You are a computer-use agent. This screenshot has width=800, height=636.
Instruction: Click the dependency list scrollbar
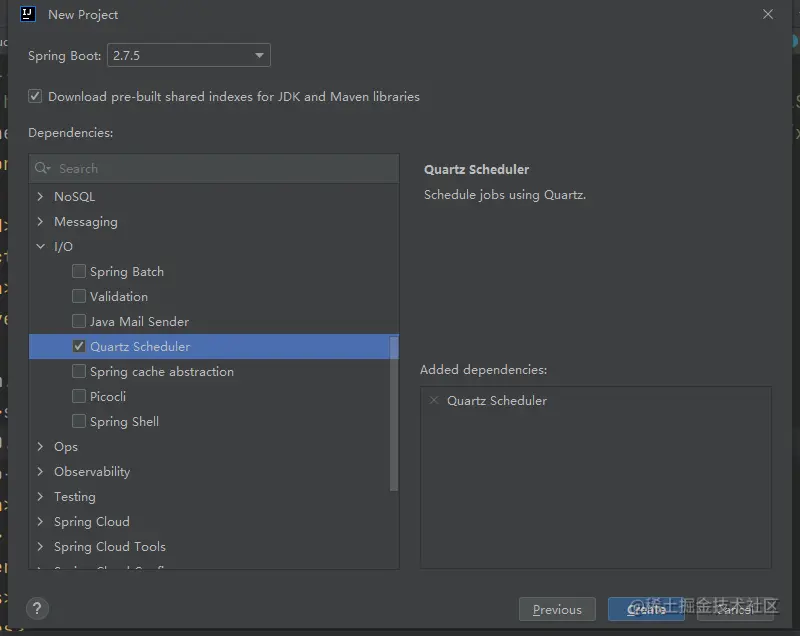394,413
